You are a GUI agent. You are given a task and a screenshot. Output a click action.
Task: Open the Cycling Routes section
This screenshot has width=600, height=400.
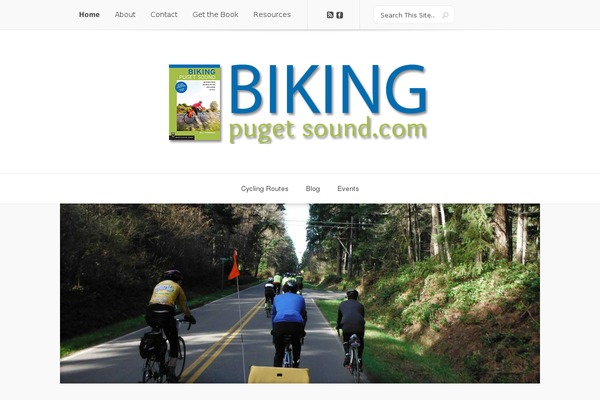pyautogui.click(x=264, y=189)
